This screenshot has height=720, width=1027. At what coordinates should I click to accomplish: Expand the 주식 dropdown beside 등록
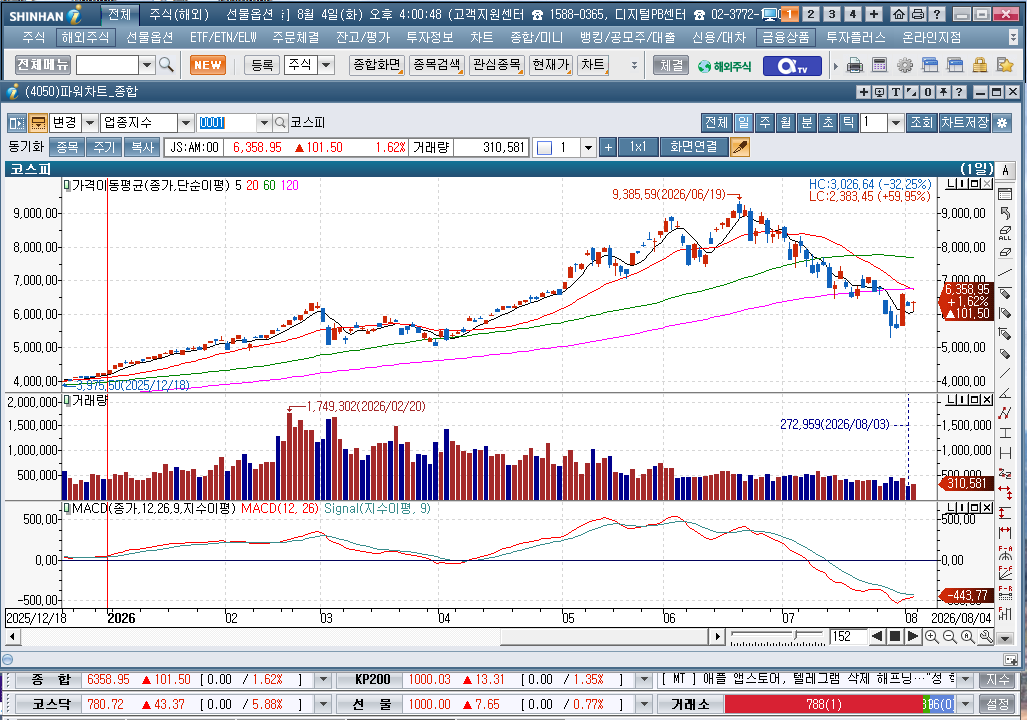click(x=326, y=65)
